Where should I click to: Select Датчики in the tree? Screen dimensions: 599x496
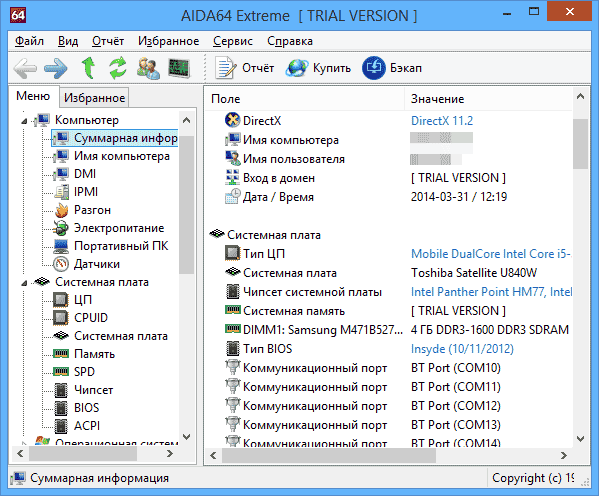pos(97,264)
